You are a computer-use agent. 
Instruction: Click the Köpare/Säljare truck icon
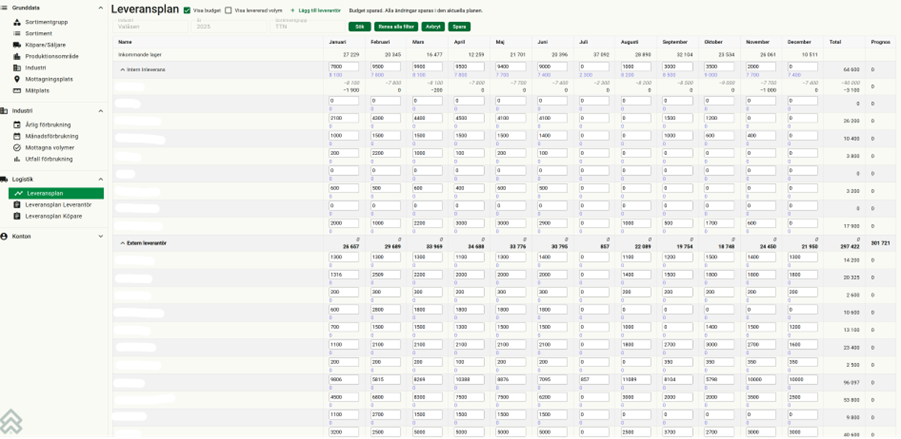[16, 45]
